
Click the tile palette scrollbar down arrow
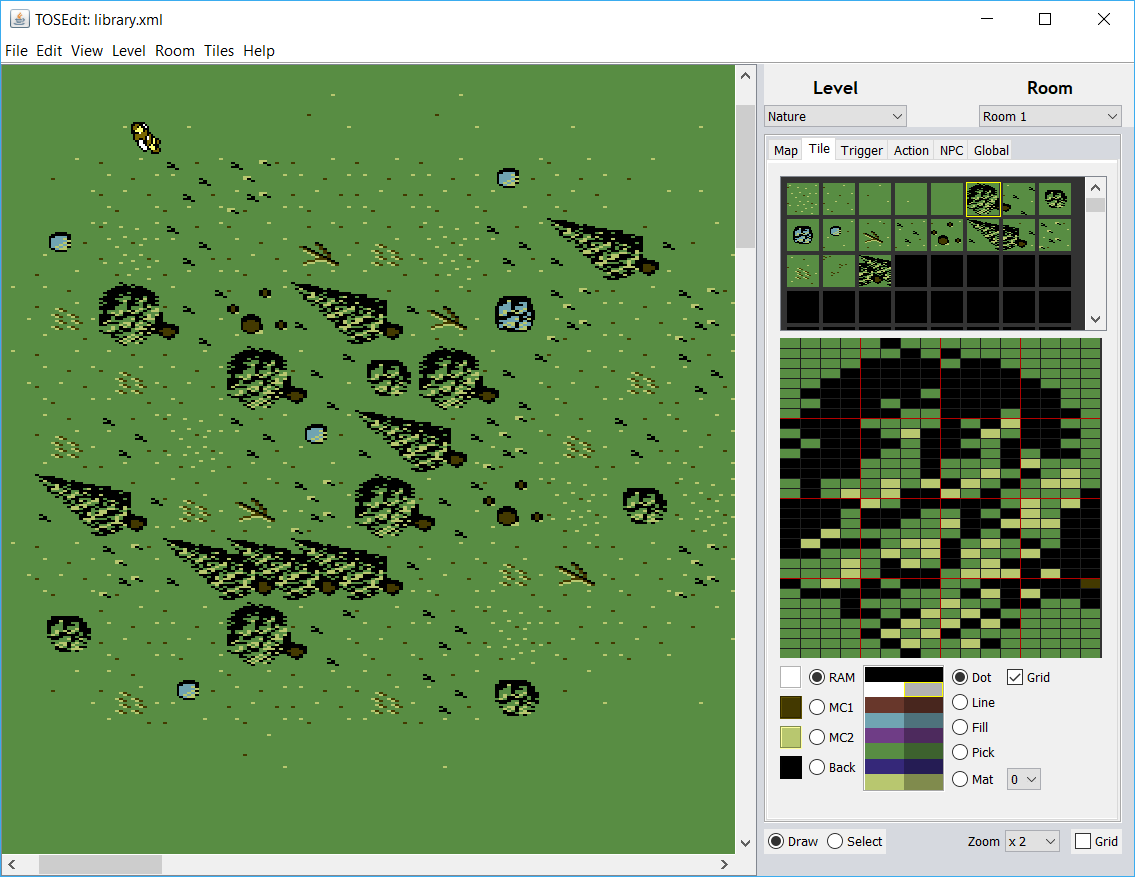[x=1095, y=319]
